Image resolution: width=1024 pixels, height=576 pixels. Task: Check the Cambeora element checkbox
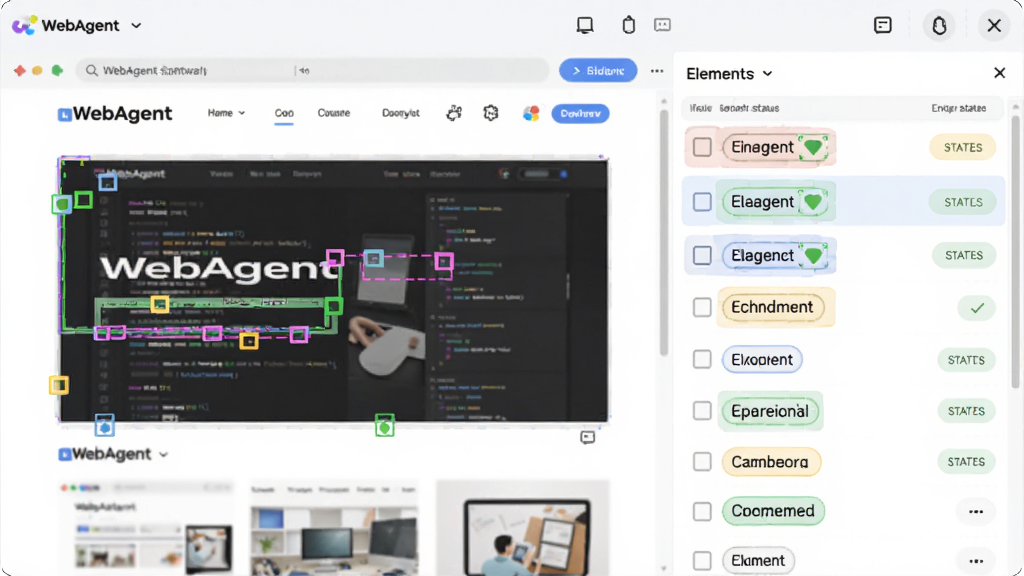click(x=702, y=462)
